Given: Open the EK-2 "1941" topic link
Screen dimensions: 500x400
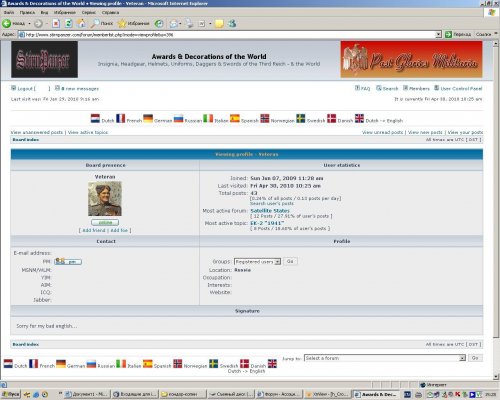Looking at the screenshot, I should (267, 223).
